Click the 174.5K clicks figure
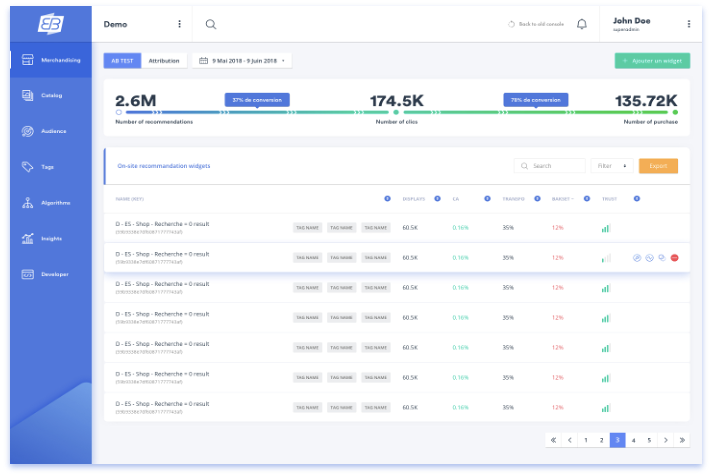This screenshot has height=476, width=712. point(396,100)
